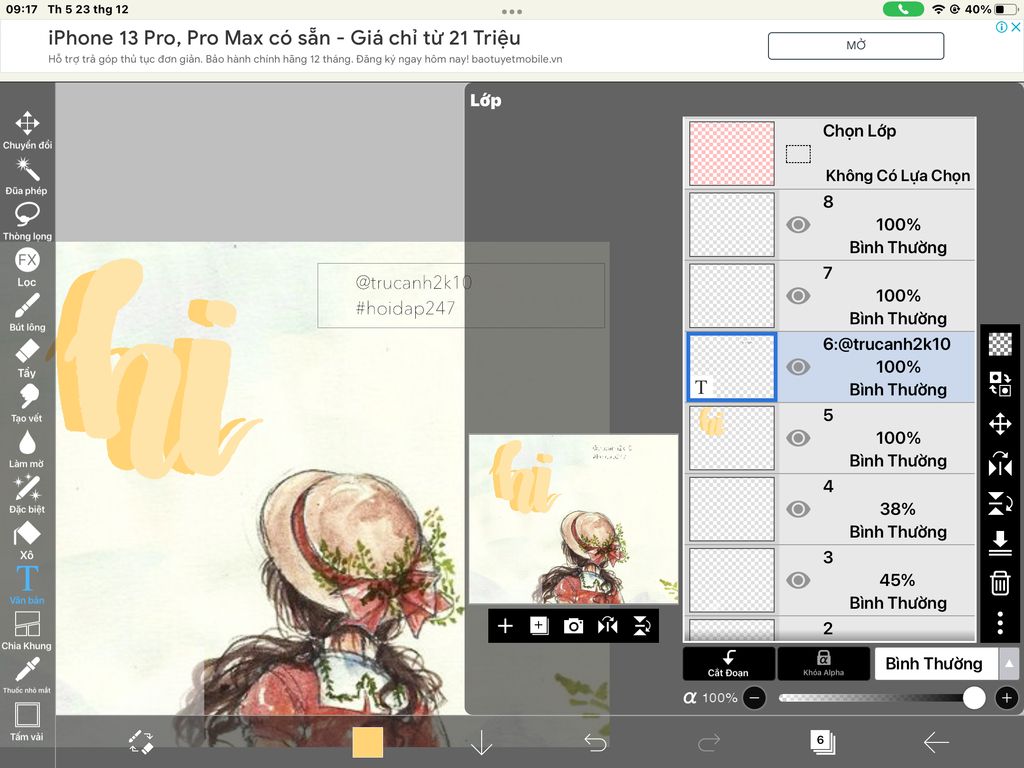Open the iPhone 13 Pro ad headline
The image size is (1024, 768).
tap(284, 38)
